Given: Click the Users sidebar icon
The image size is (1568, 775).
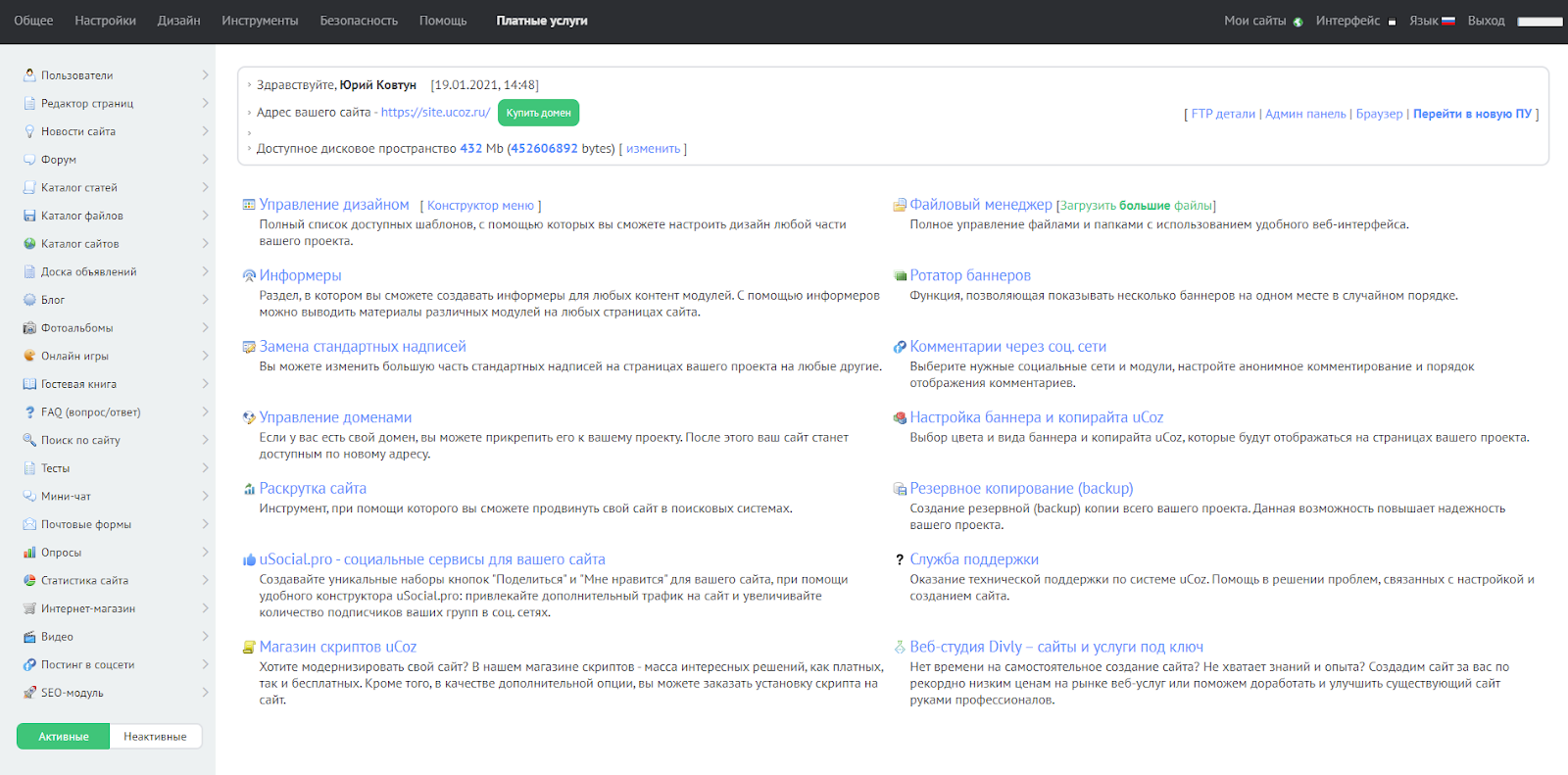Looking at the screenshot, I should [x=29, y=75].
